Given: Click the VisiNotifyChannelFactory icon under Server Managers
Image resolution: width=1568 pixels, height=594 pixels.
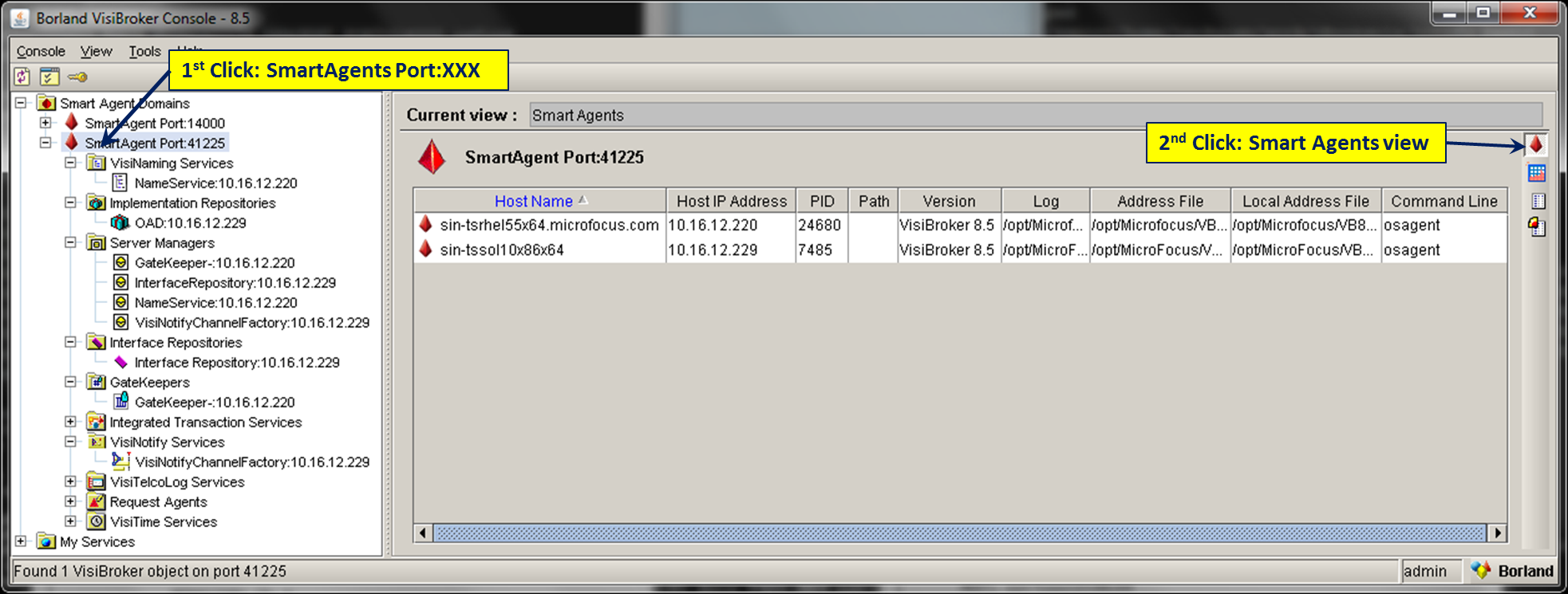Looking at the screenshot, I should [120, 322].
